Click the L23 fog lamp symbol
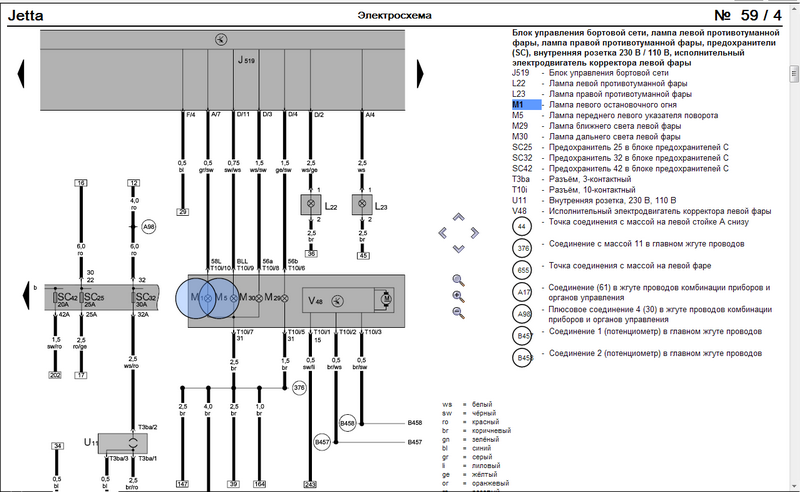The height and width of the screenshot is (492, 800). 362,204
